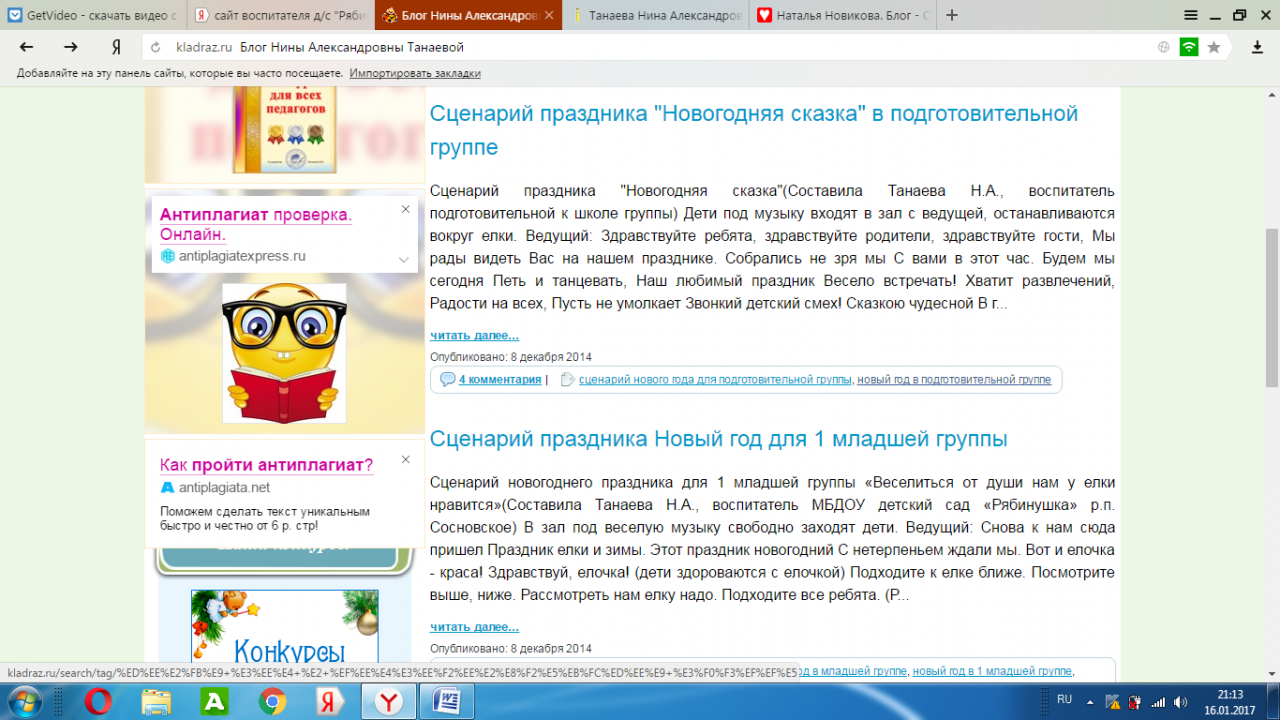Click the comment bubble icon beside 4 комментария
Image resolution: width=1280 pixels, height=720 pixels.
pos(447,380)
